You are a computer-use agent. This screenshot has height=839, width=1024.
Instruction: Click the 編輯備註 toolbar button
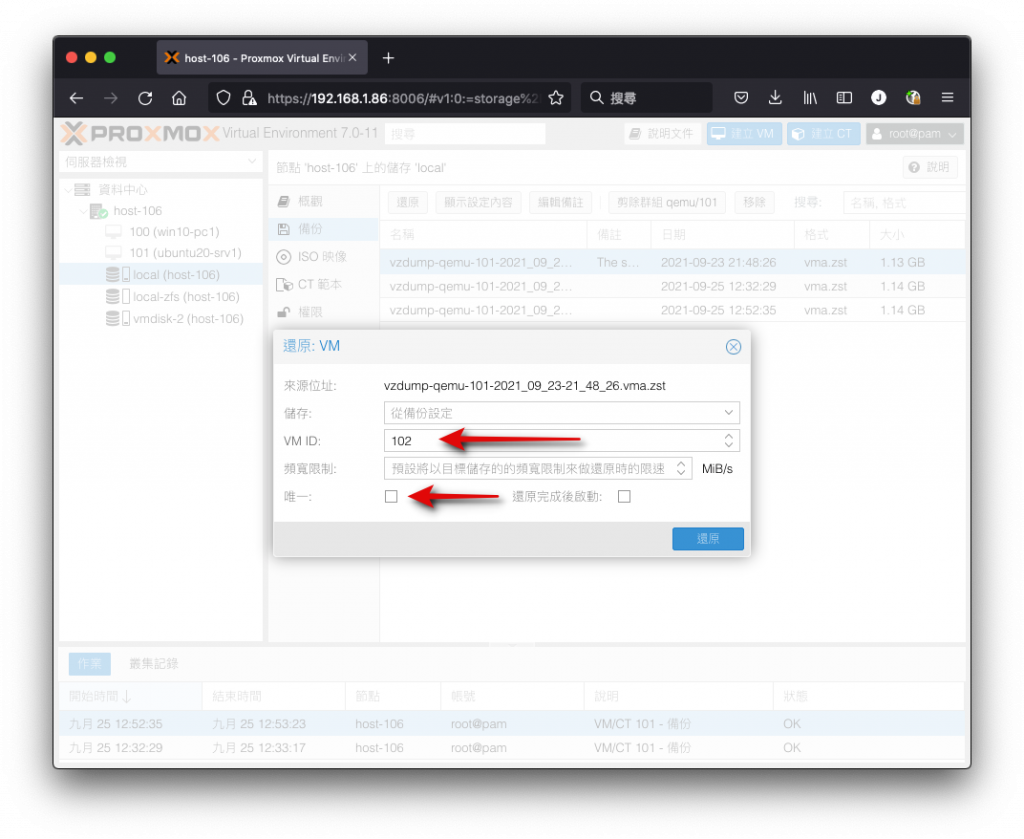(560, 202)
